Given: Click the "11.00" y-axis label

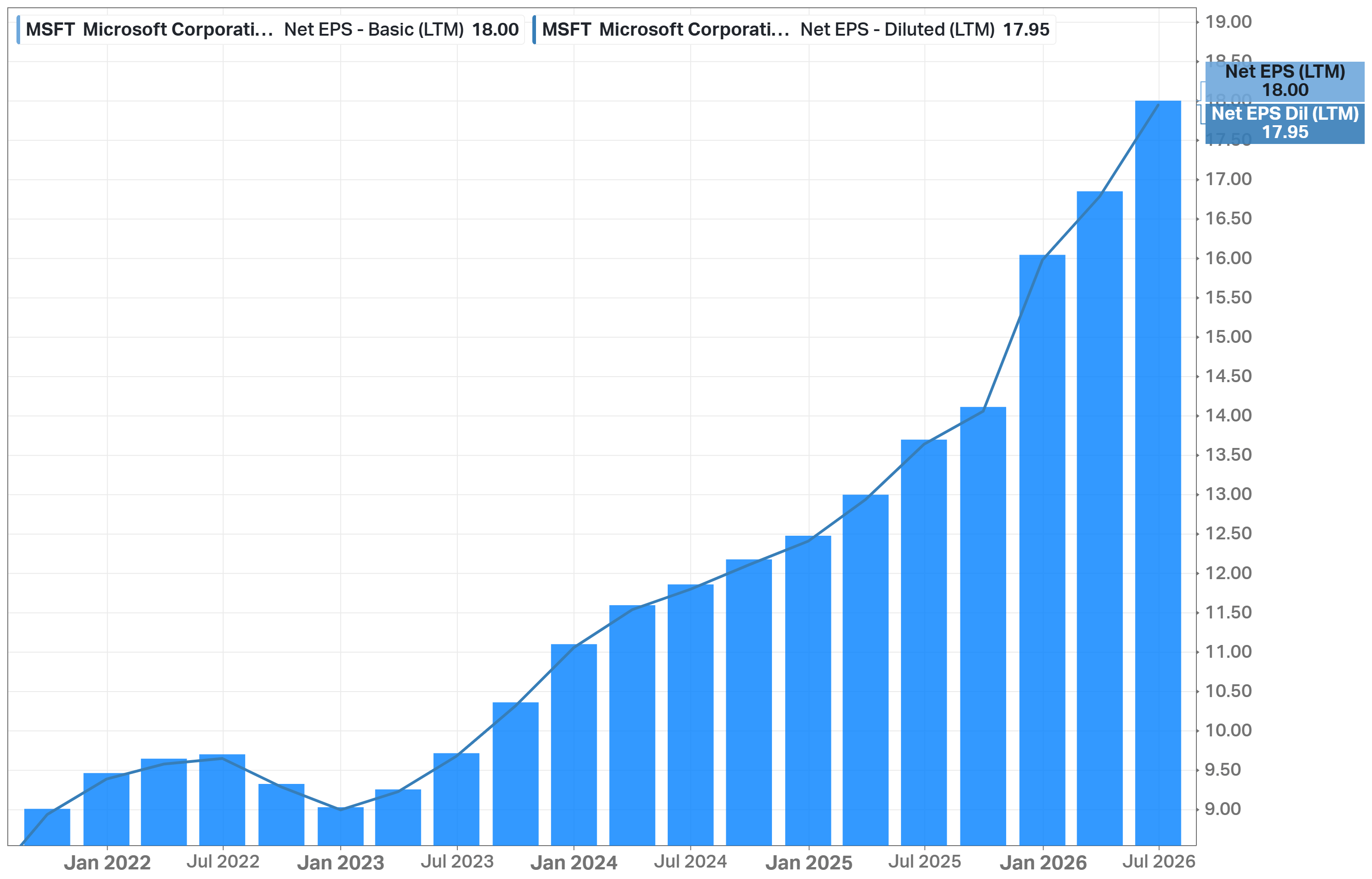Looking at the screenshot, I should (1228, 652).
